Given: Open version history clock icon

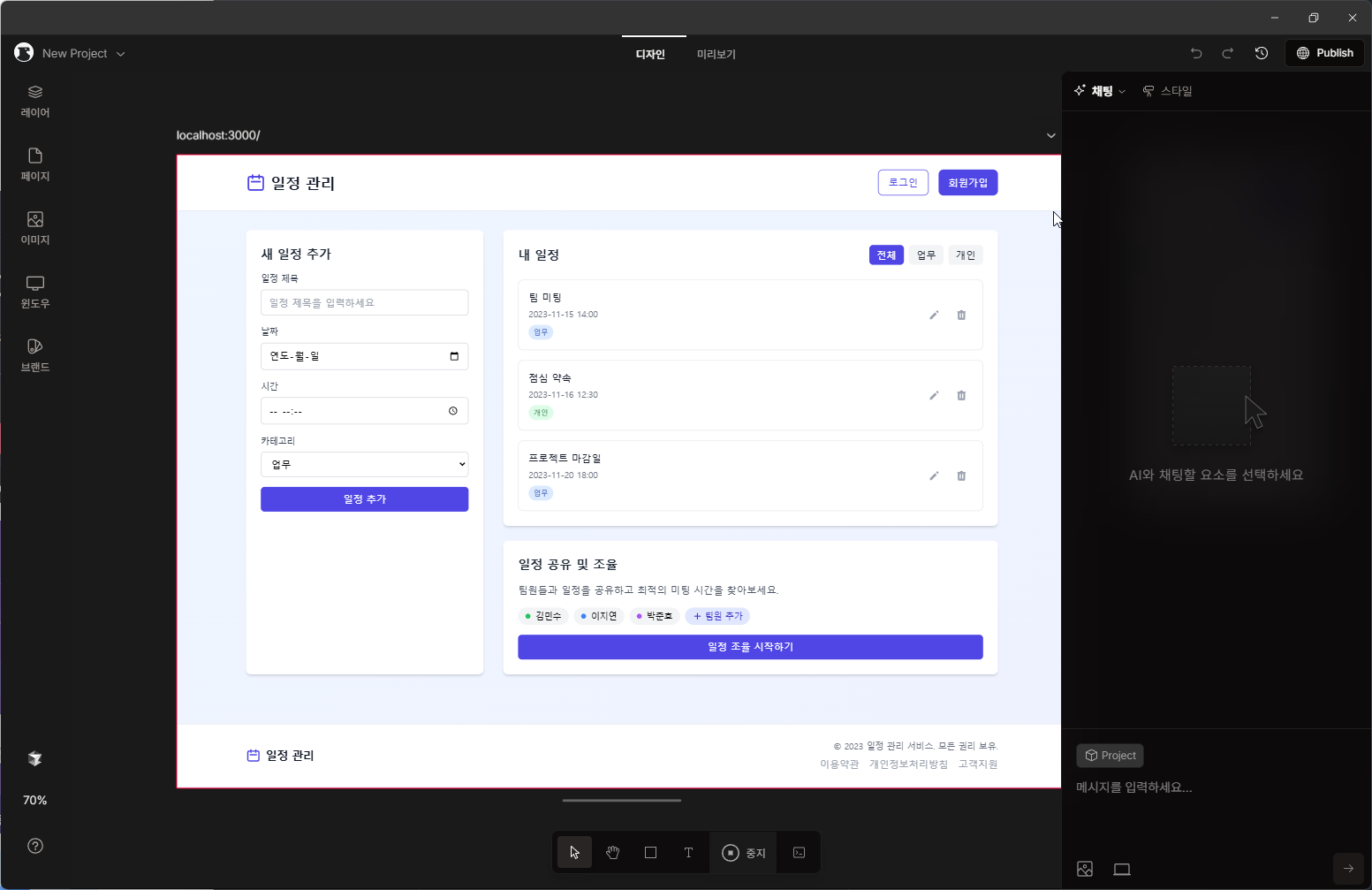Looking at the screenshot, I should point(1262,53).
